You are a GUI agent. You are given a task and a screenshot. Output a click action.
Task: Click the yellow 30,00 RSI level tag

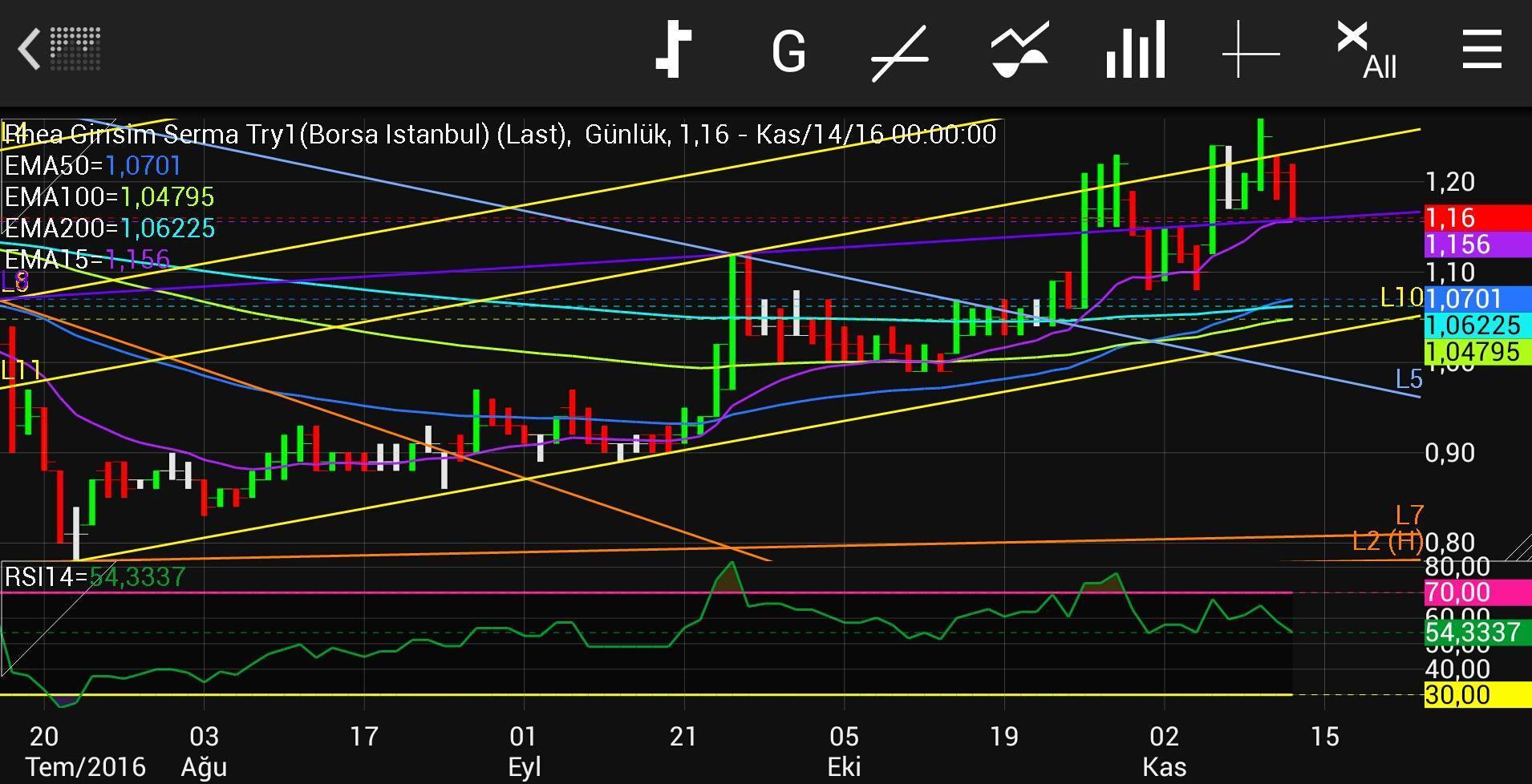point(1476,694)
